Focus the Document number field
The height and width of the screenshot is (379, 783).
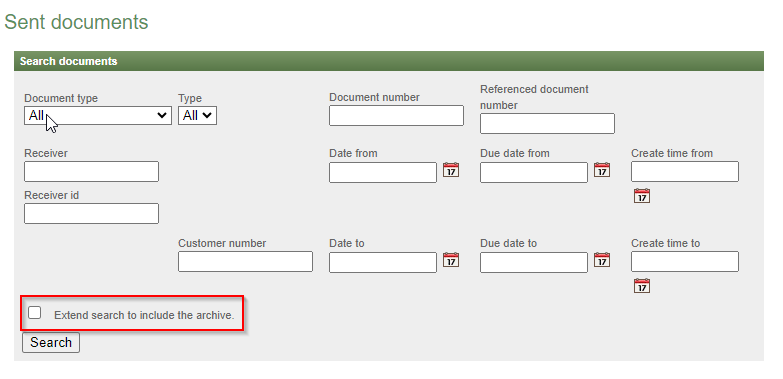point(396,115)
